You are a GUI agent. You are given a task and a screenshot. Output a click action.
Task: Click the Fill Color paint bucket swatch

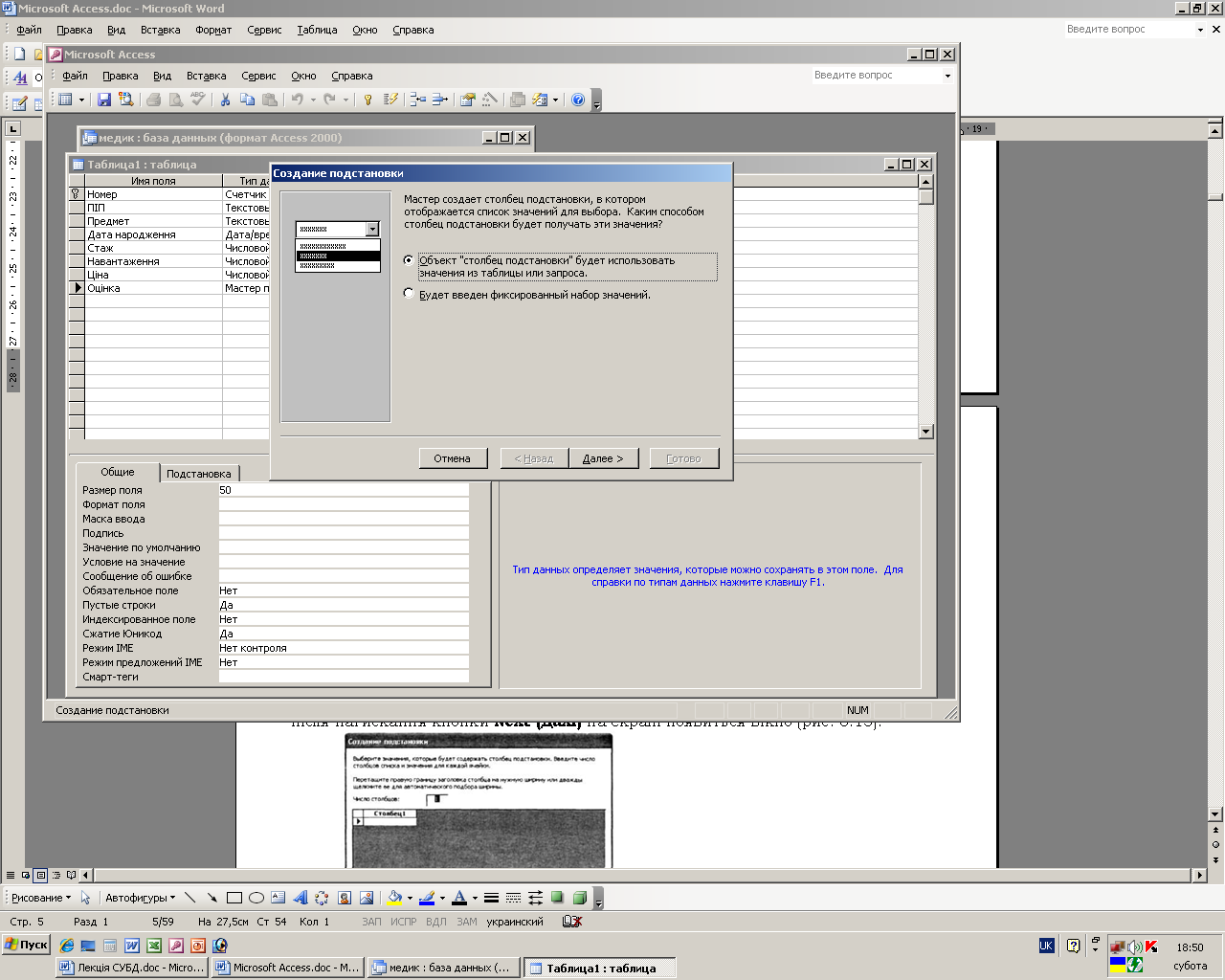tap(394, 898)
